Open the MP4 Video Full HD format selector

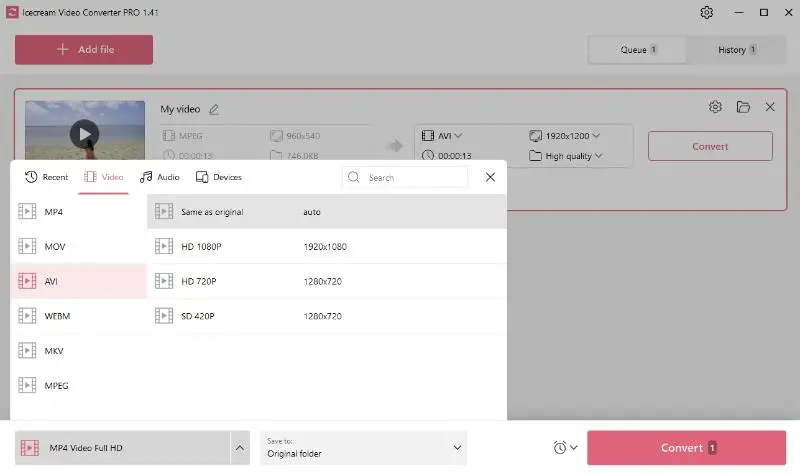122,448
